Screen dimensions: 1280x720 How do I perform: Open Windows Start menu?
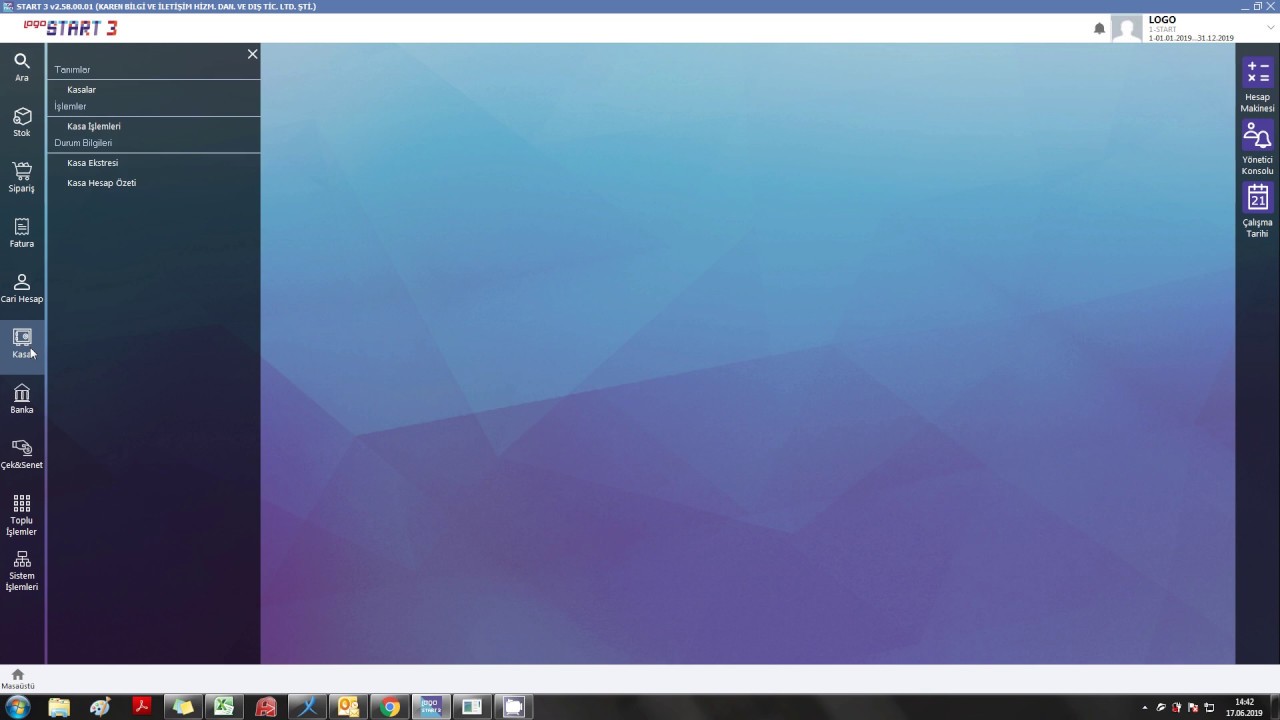pos(17,707)
